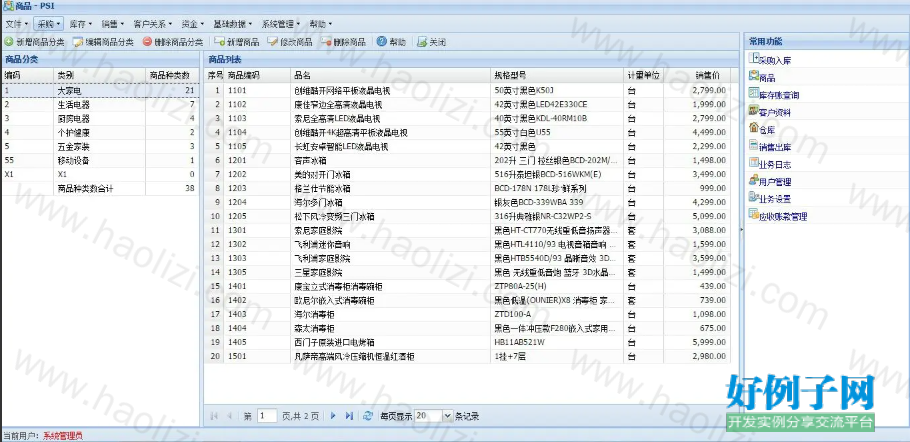Viewport: 910px width, 442px height.
Task: Click 编辑商品分类 edit category toolbar button
Action: (x=103, y=42)
